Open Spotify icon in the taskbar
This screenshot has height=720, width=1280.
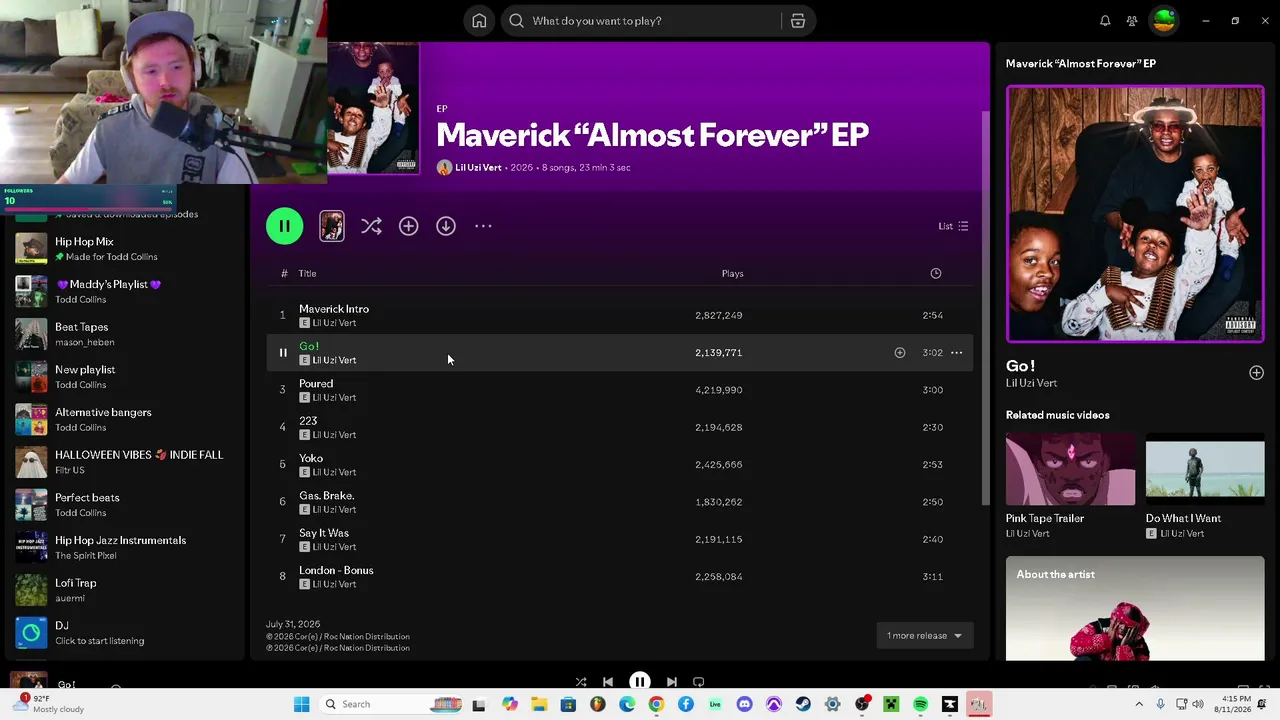coord(920,704)
